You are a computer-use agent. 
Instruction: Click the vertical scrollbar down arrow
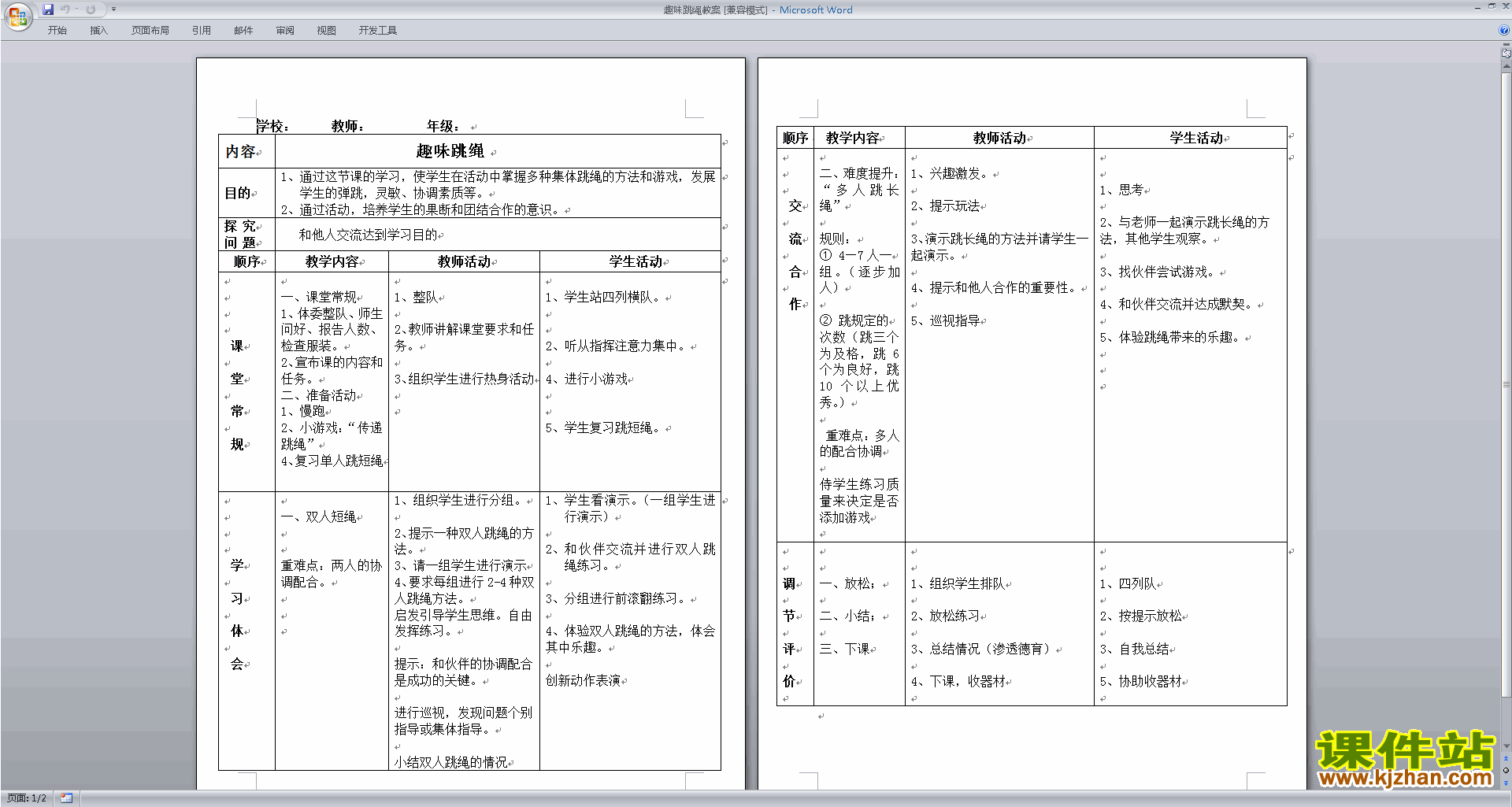(1506, 746)
